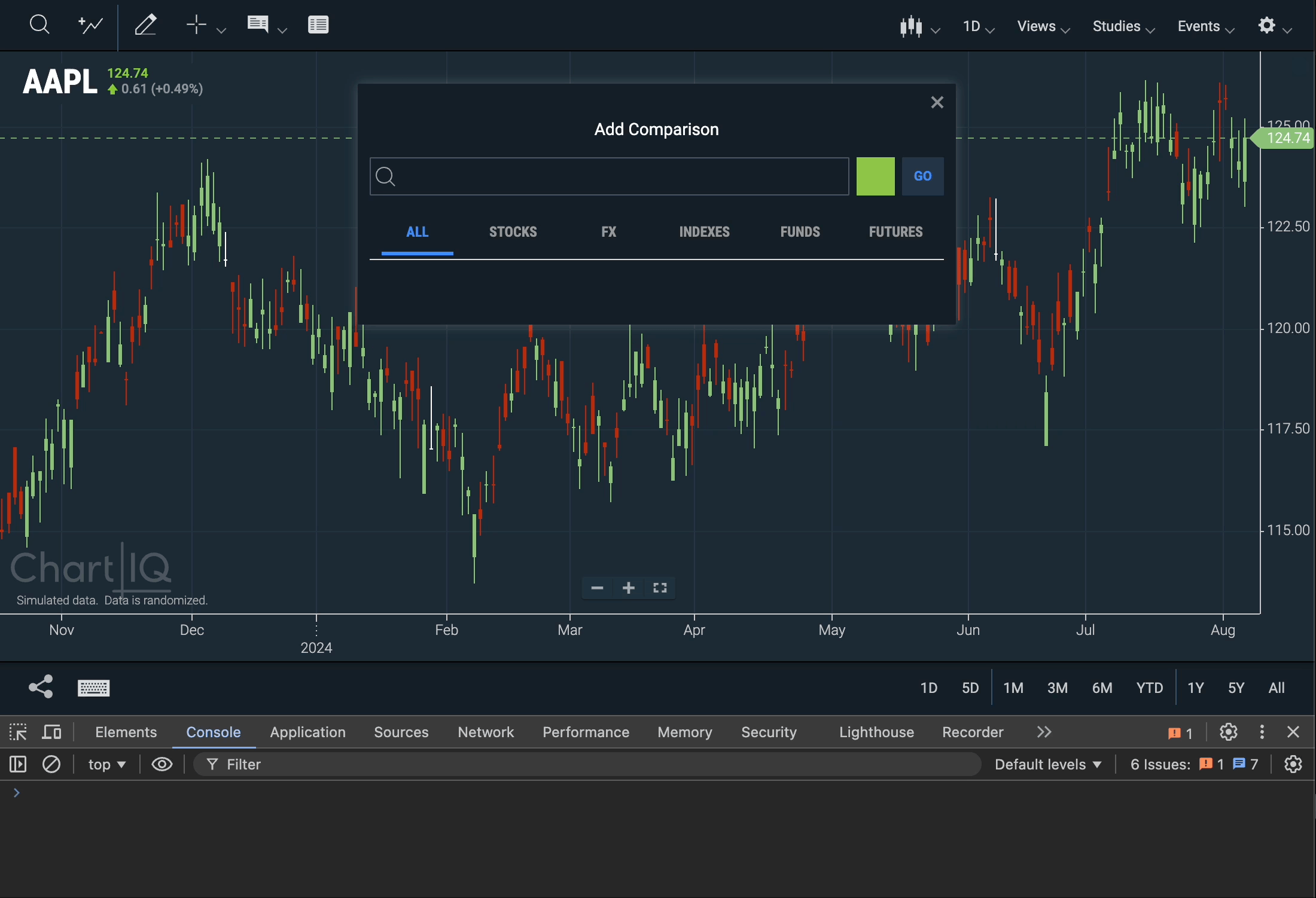
Task: Select the FUTURES filter tab
Action: pos(896,232)
